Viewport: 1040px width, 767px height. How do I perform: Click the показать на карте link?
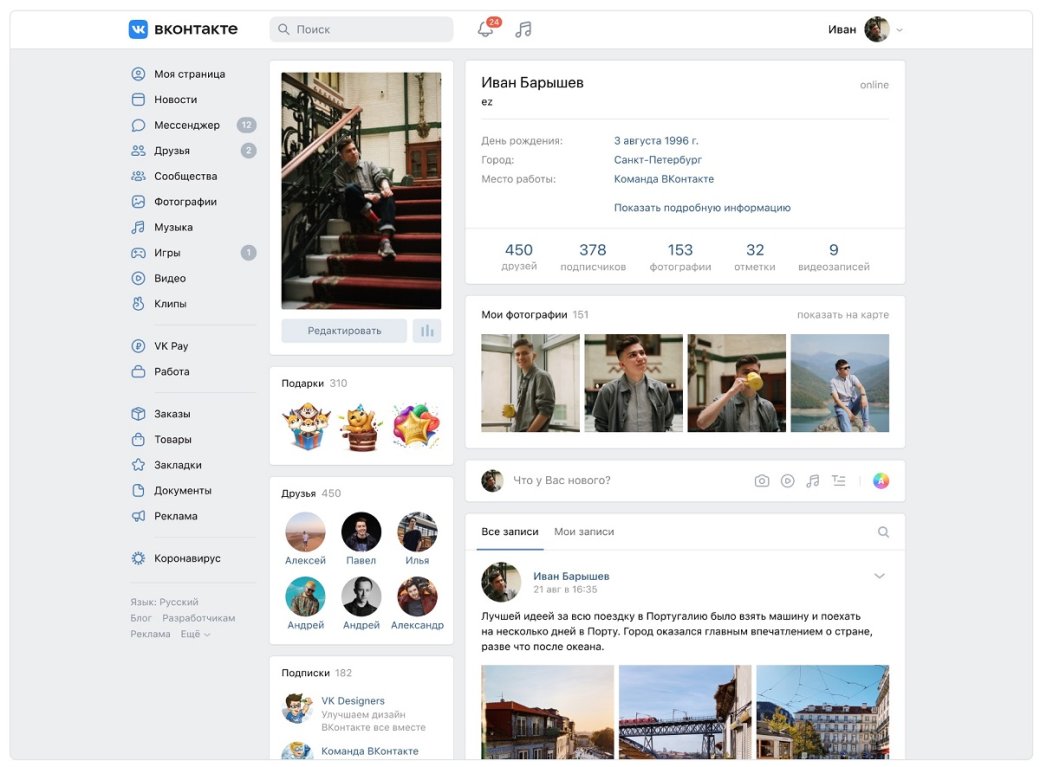[x=843, y=315]
